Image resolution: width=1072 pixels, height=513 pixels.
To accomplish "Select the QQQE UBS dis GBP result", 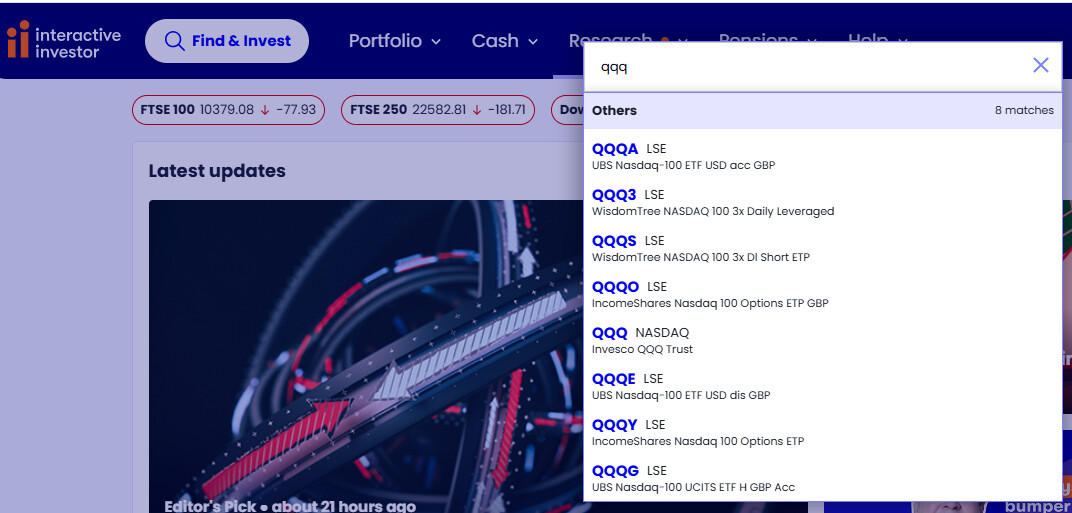I will (822, 386).
